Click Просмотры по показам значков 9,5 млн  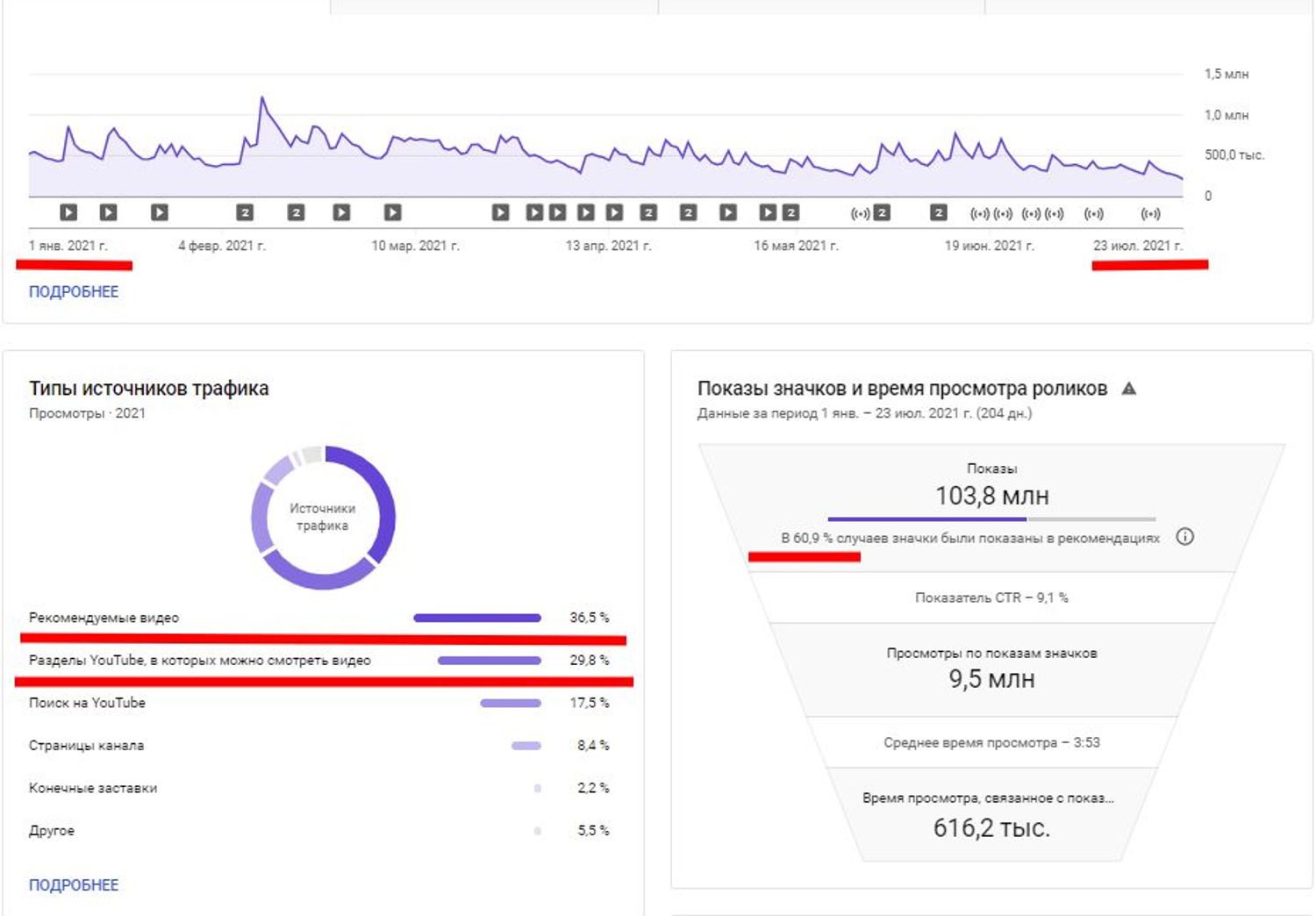(991, 669)
